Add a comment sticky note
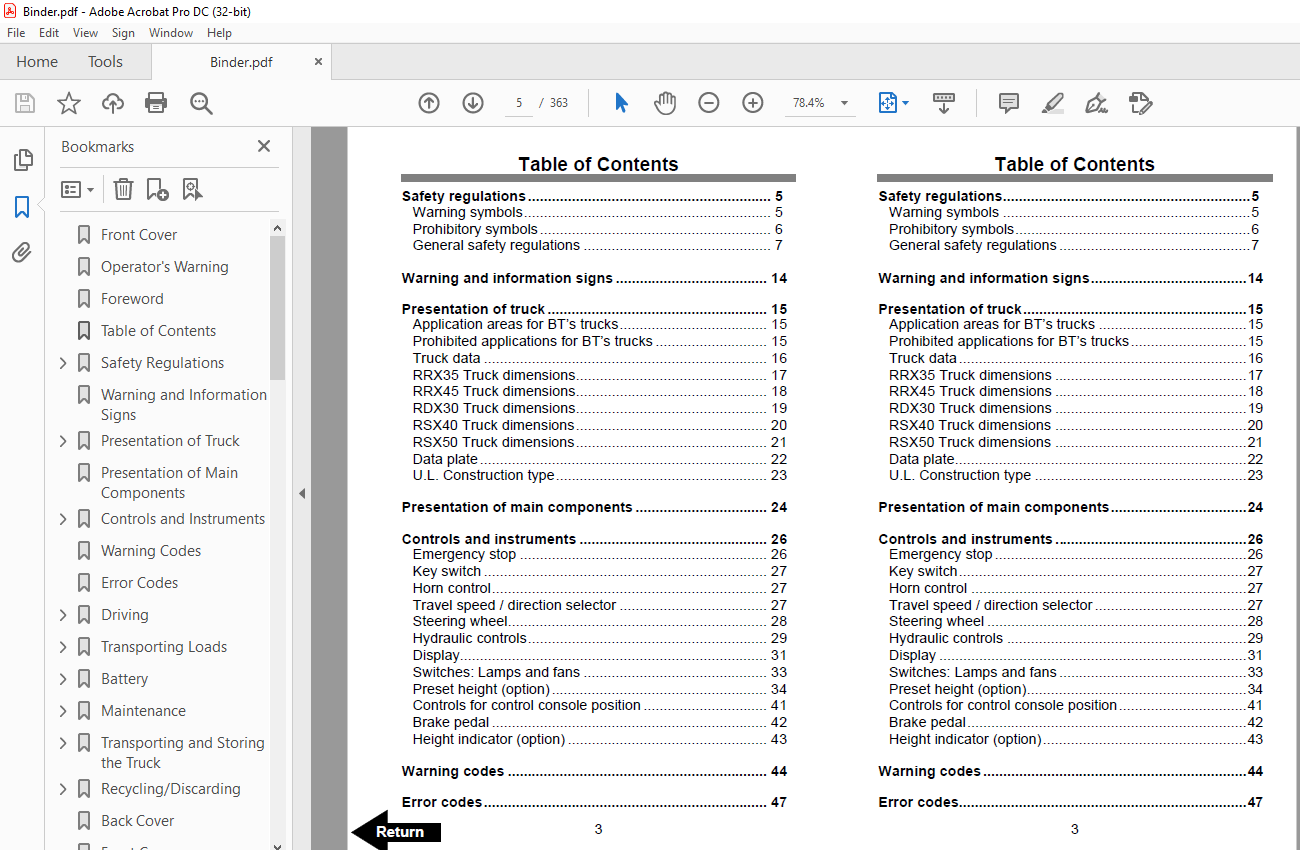The image size is (1300, 850). click(x=1009, y=103)
